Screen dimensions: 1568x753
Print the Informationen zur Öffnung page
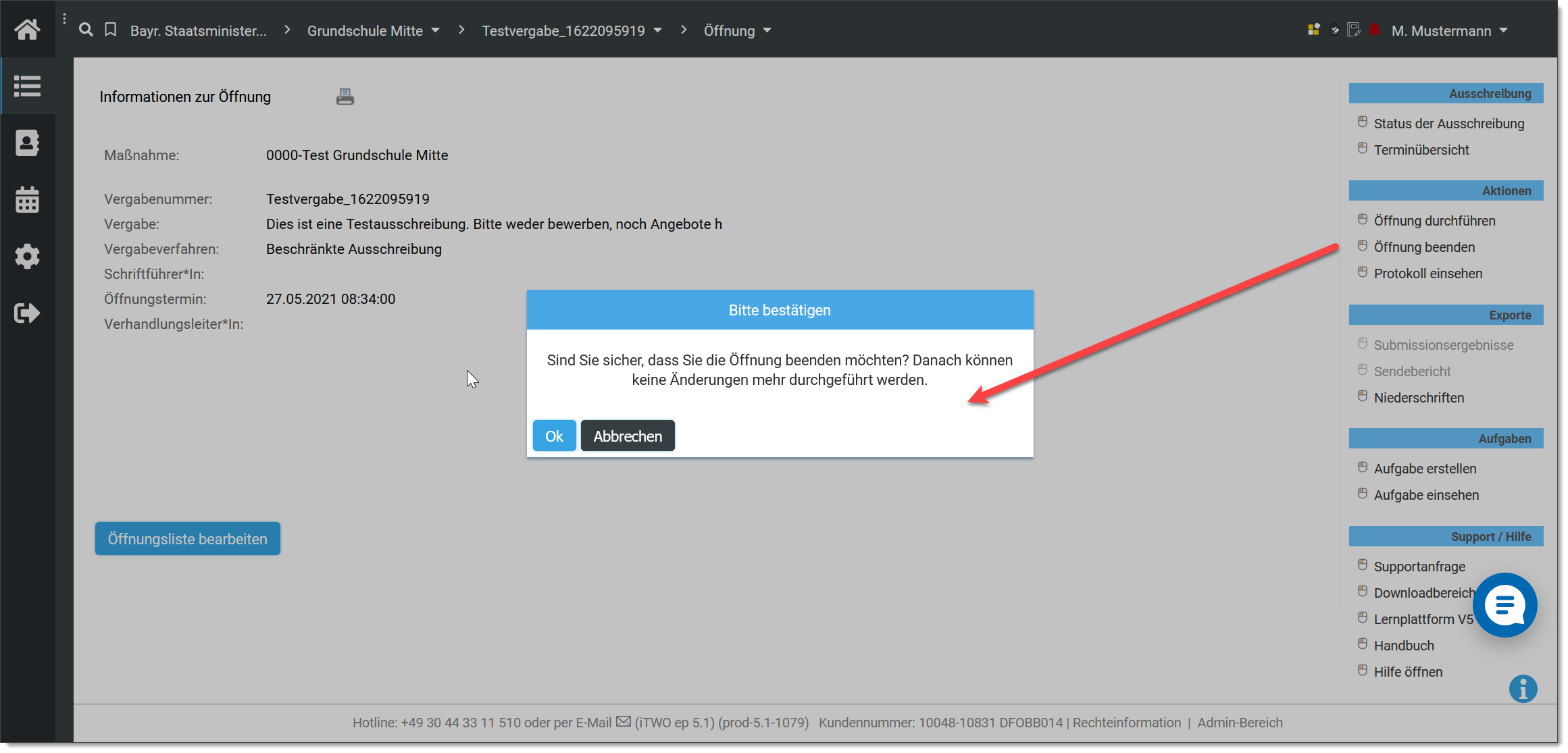345,97
